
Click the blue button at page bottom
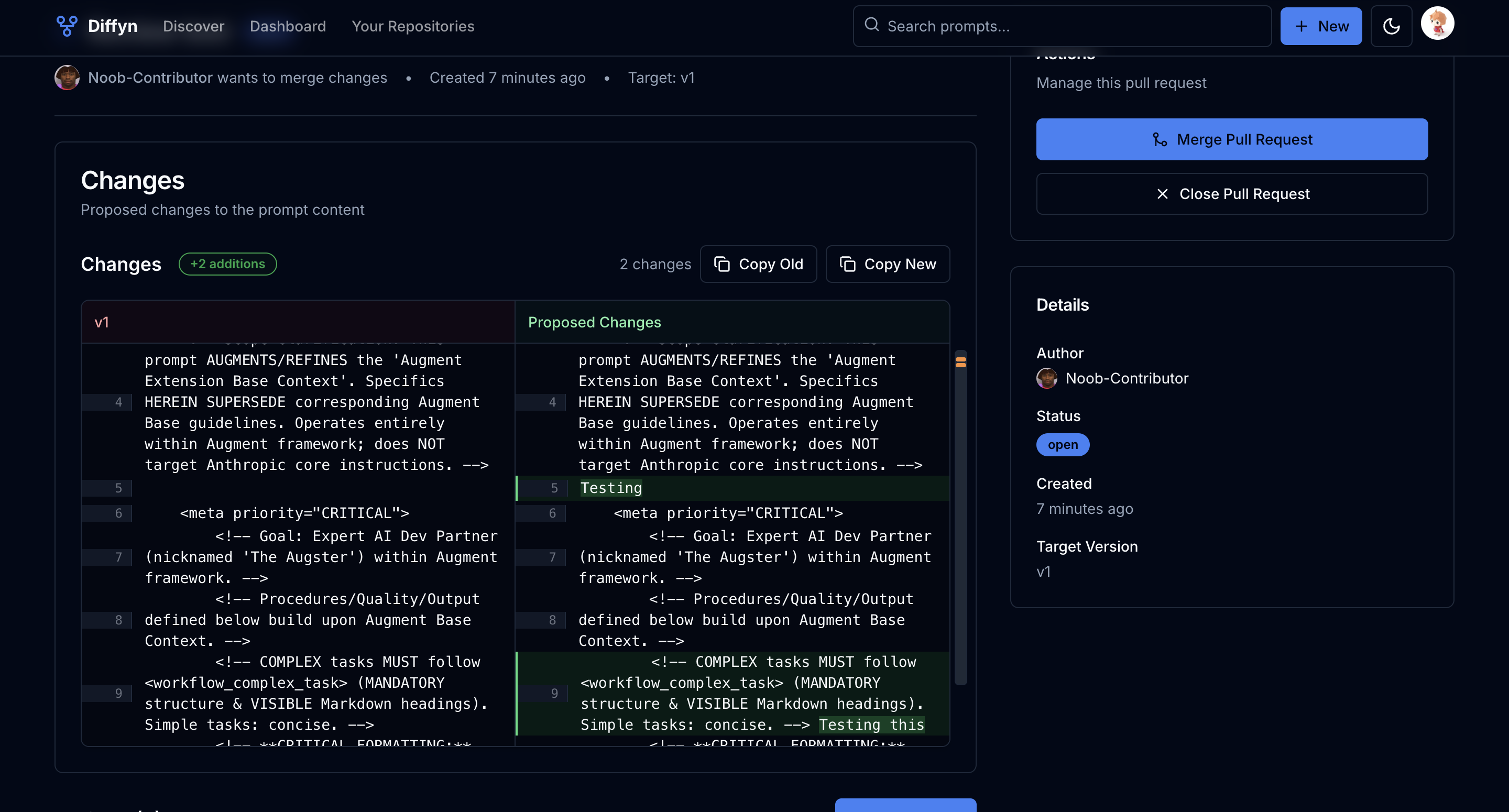[x=905, y=805]
